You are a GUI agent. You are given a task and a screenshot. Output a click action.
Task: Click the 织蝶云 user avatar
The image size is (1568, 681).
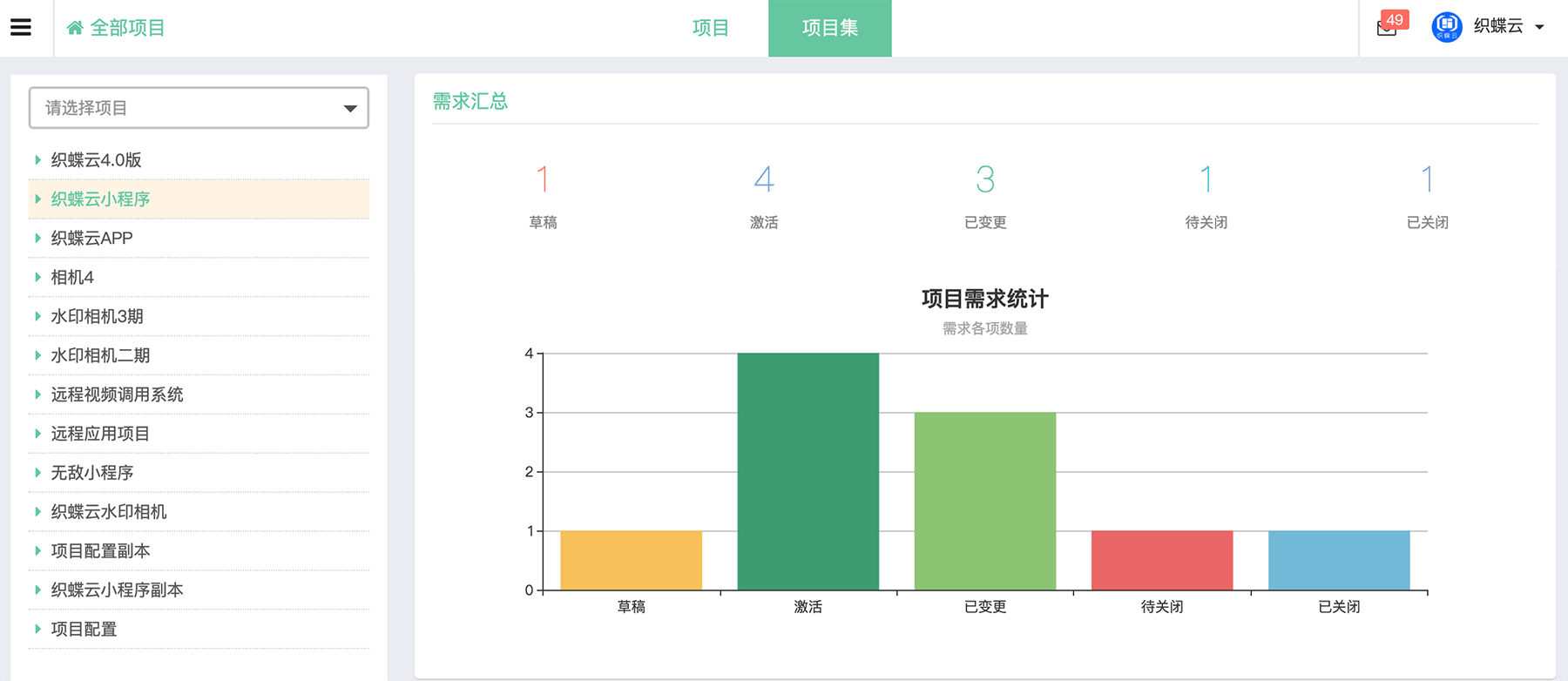click(1447, 27)
